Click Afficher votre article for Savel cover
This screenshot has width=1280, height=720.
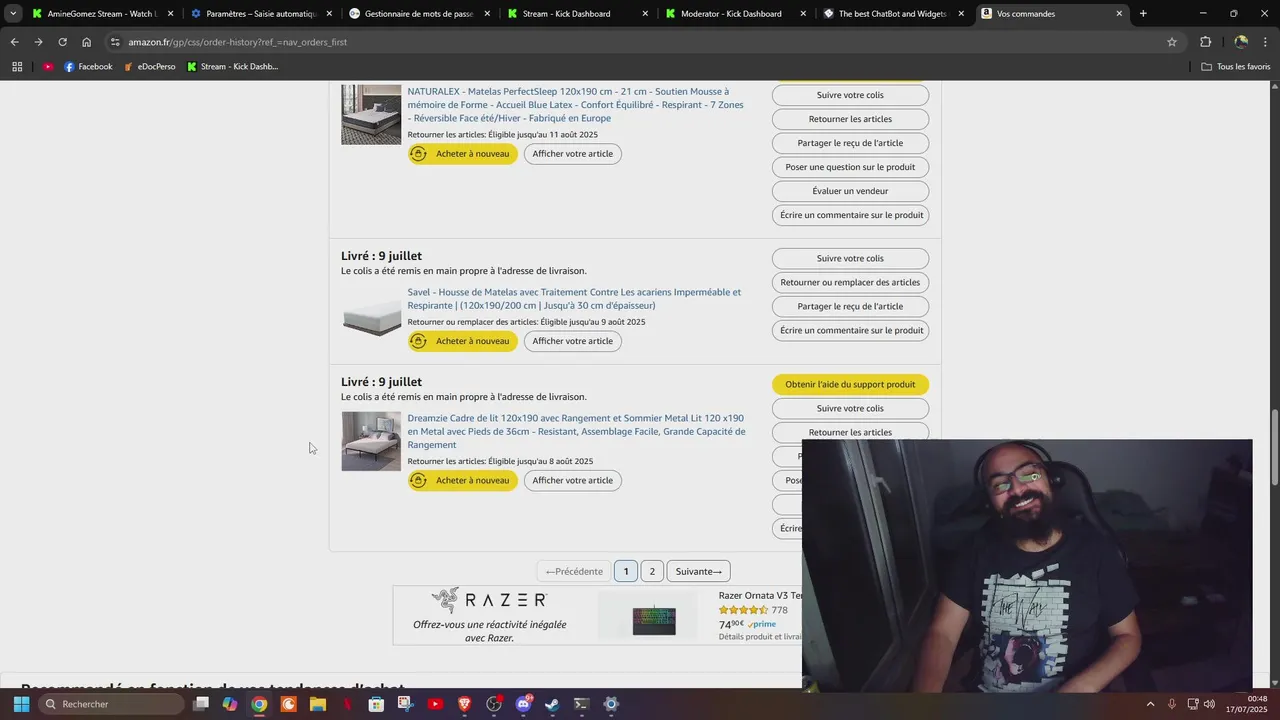tap(573, 341)
